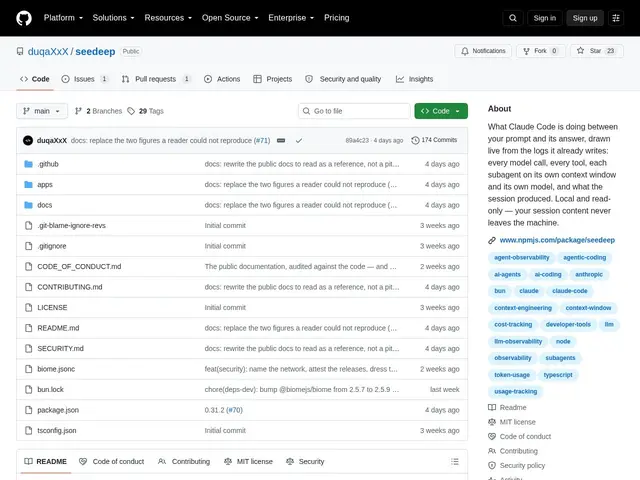Click the scale icon beside MIT license in About
The height and width of the screenshot is (480, 640).
point(492,422)
